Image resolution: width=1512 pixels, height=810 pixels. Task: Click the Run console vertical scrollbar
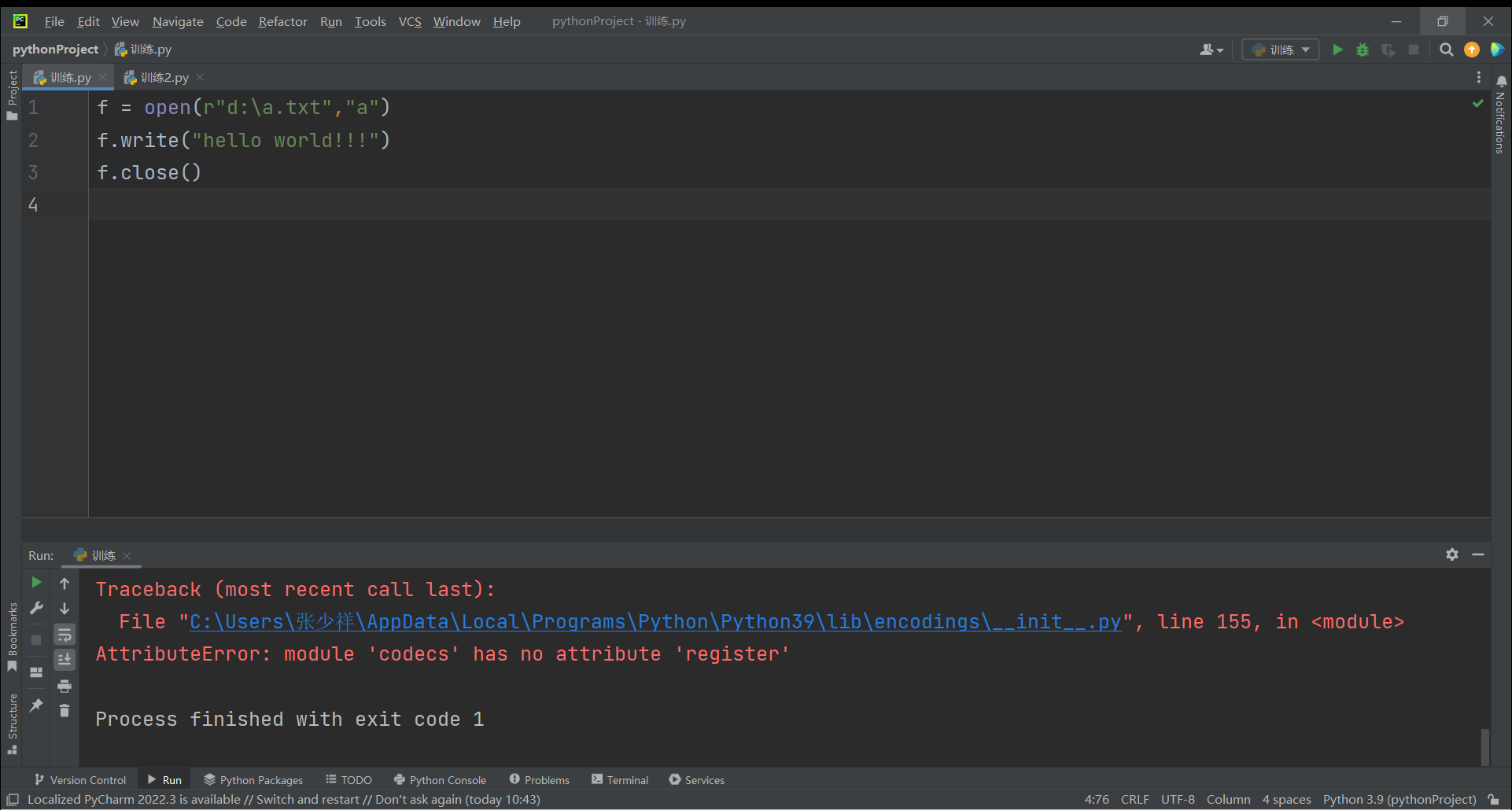click(1484, 746)
